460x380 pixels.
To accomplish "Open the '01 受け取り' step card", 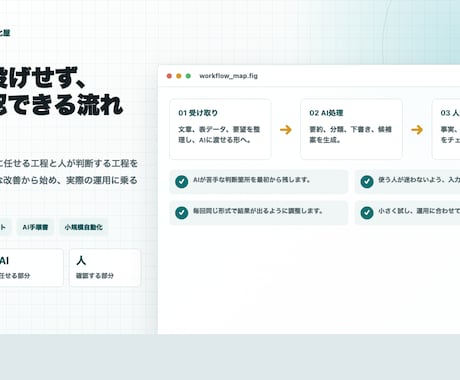I will pos(220,129).
